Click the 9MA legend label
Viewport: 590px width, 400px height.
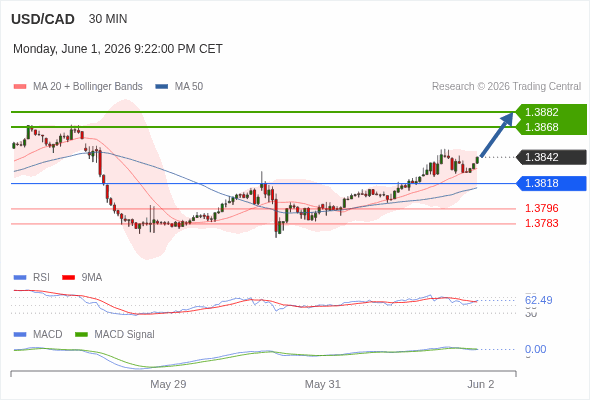[x=92, y=278]
